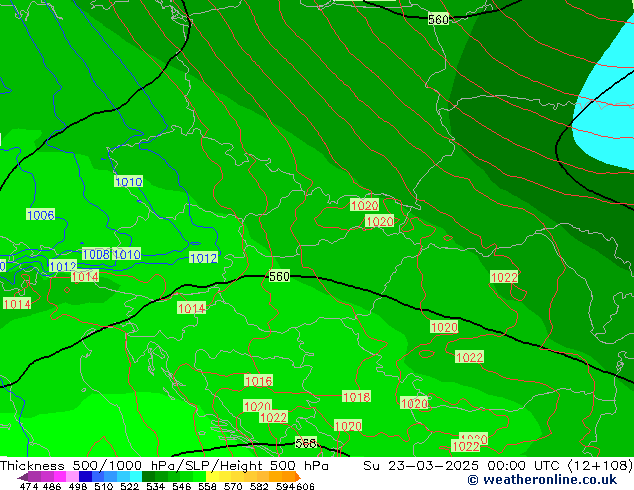Click the 498 legend number
634x490 pixels.
78,486
